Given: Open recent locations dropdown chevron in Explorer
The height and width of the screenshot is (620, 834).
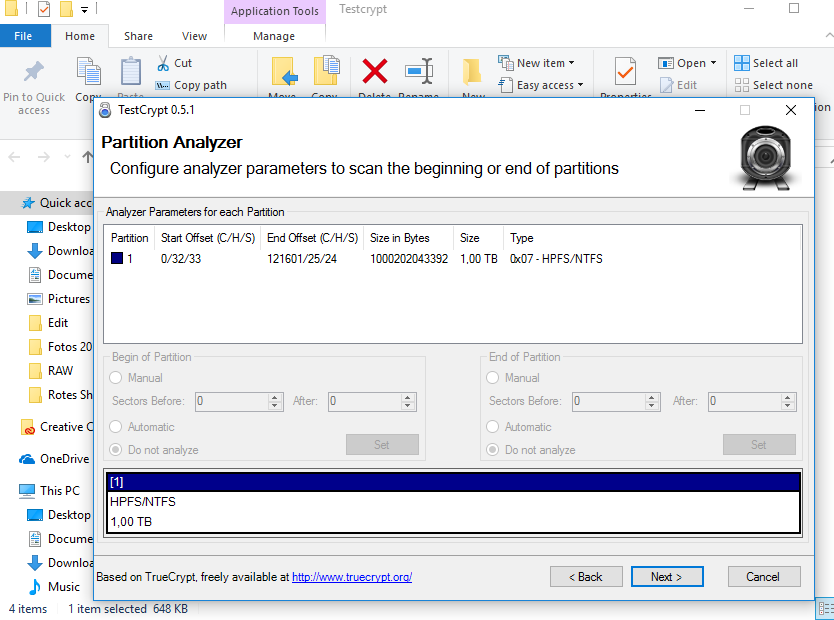Looking at the screenshot, I should pyautogui.click(x=67, y=157).
